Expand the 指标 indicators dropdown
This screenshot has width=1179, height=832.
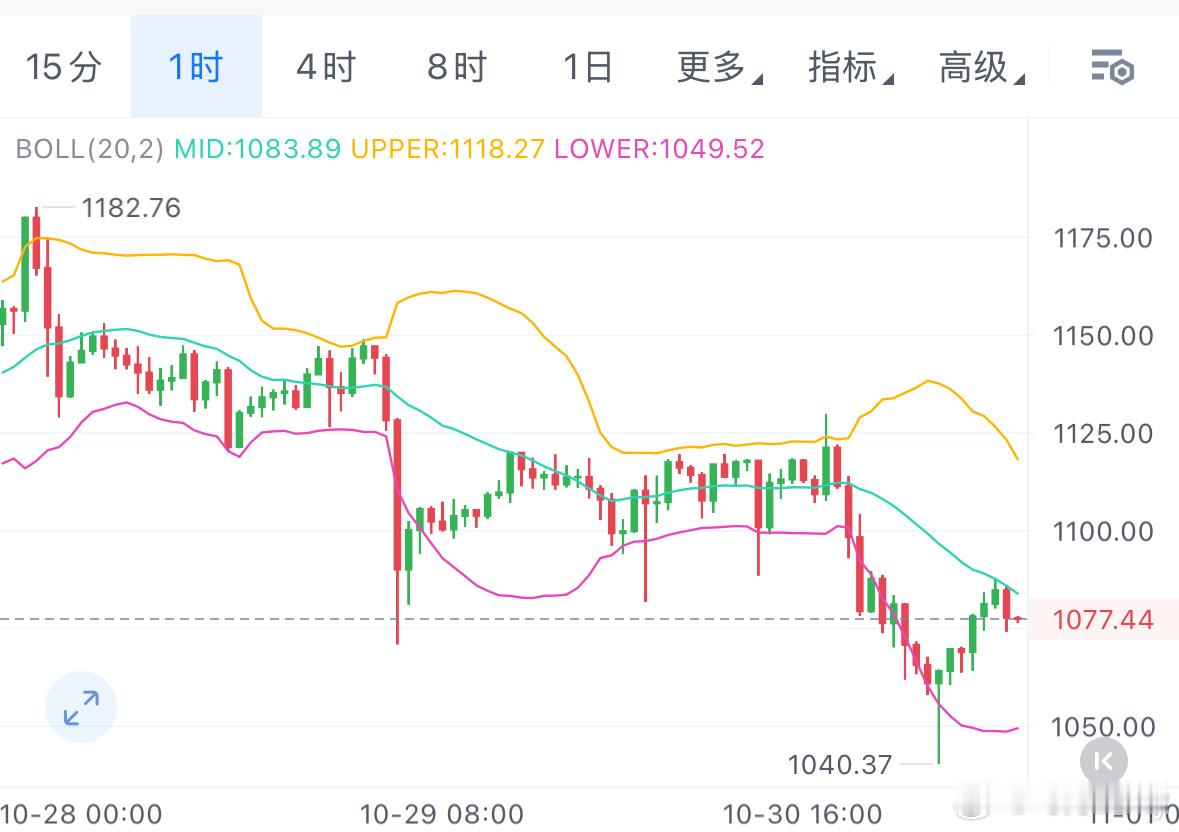tap(846, 66)
